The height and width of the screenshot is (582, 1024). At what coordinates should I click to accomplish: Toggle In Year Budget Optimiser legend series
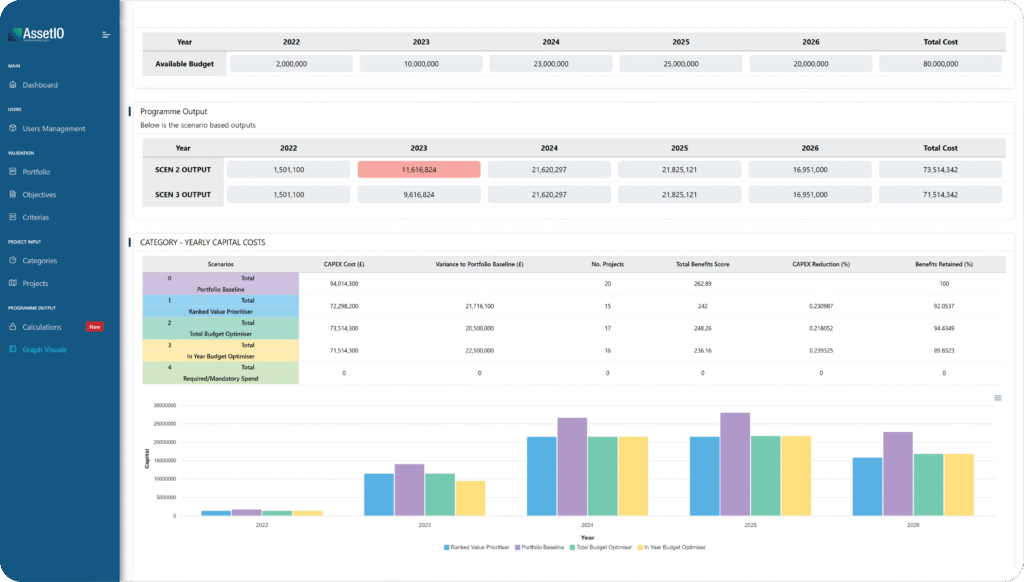coord(672,547)
